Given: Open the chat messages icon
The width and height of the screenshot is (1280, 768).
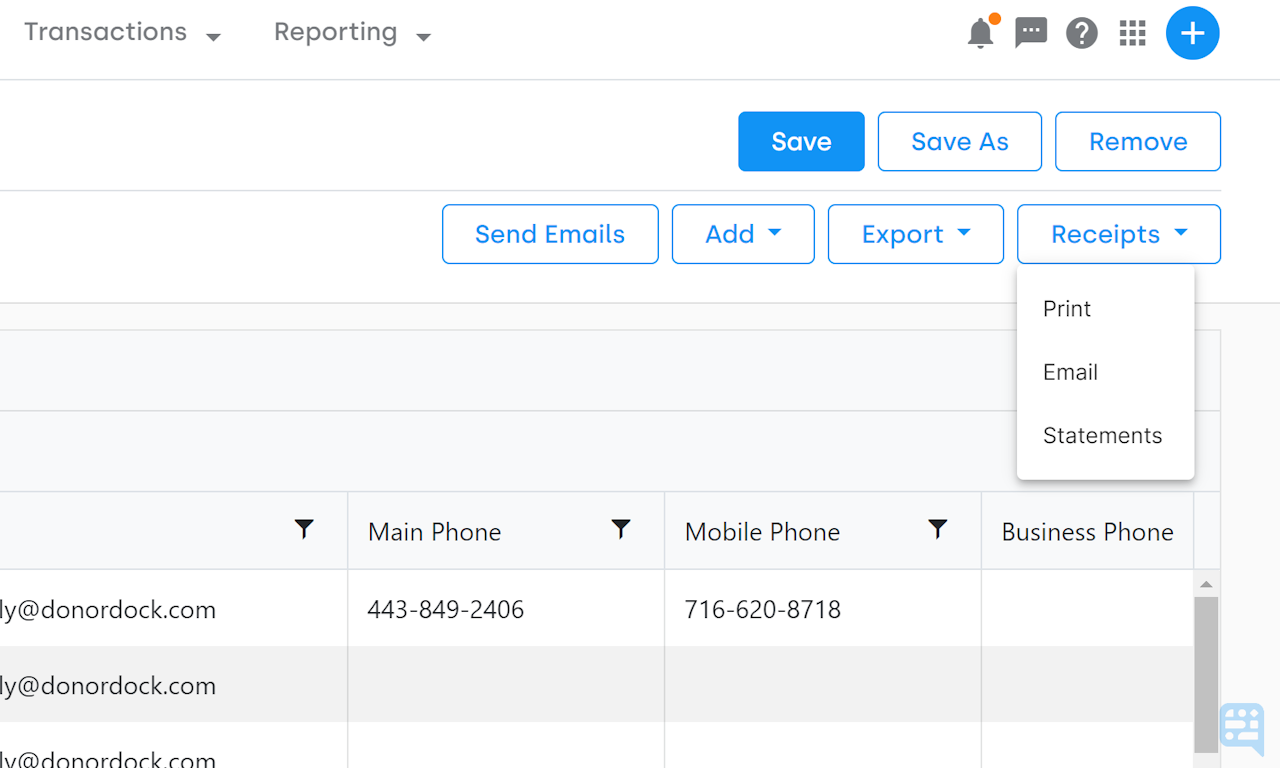Looking at the screenshot, I should pos(1030,33).
